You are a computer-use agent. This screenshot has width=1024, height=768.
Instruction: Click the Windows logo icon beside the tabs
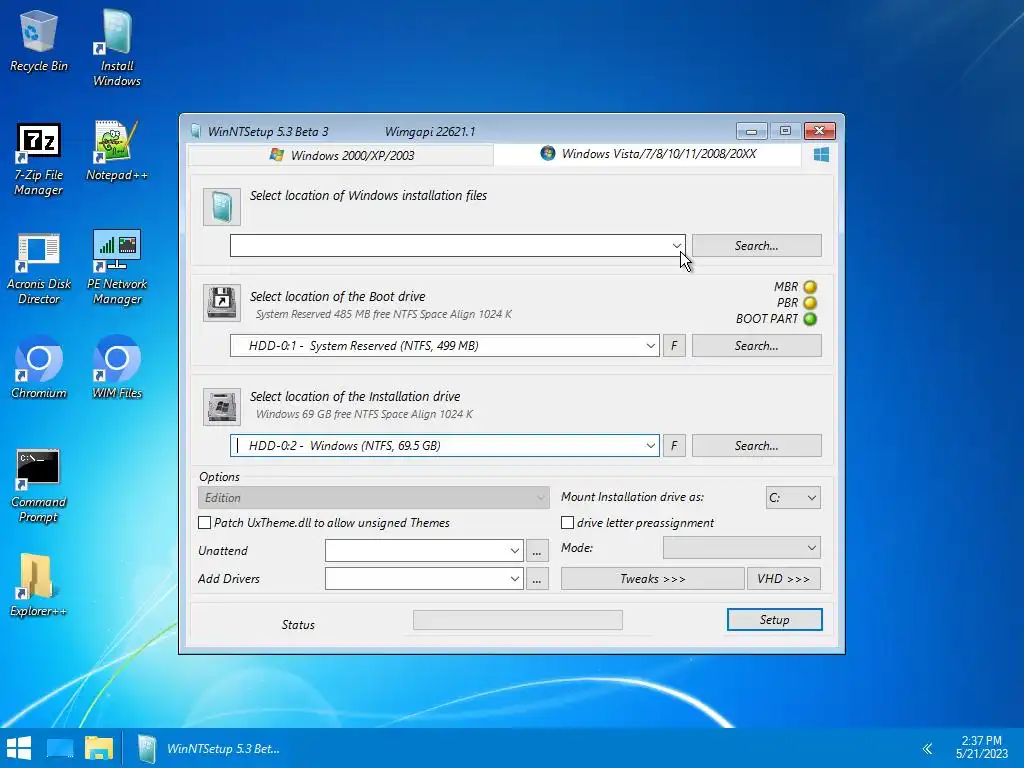click(x=822, y=154)
